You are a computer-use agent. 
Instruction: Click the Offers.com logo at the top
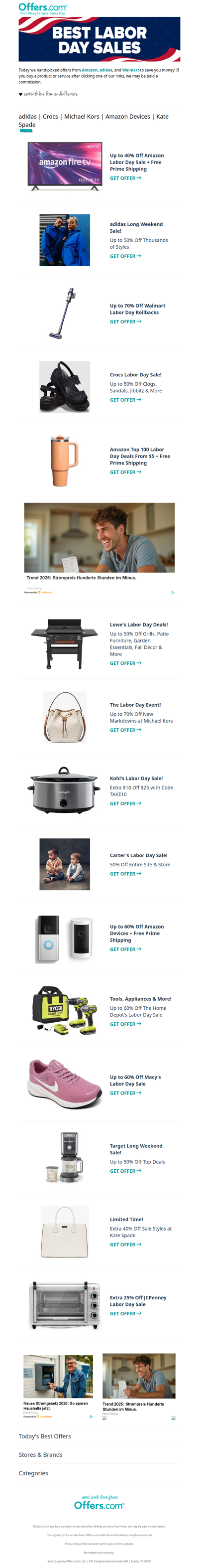(x=42, y=8)
